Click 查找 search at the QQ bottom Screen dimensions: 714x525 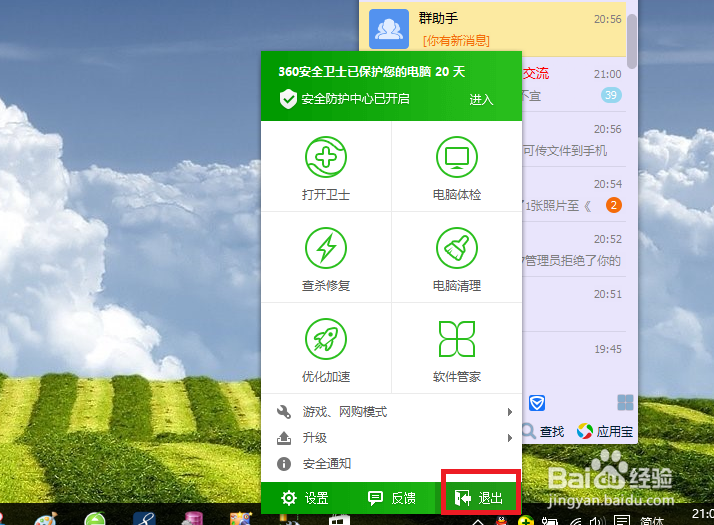pyautogui.click(x=543, y=431)
